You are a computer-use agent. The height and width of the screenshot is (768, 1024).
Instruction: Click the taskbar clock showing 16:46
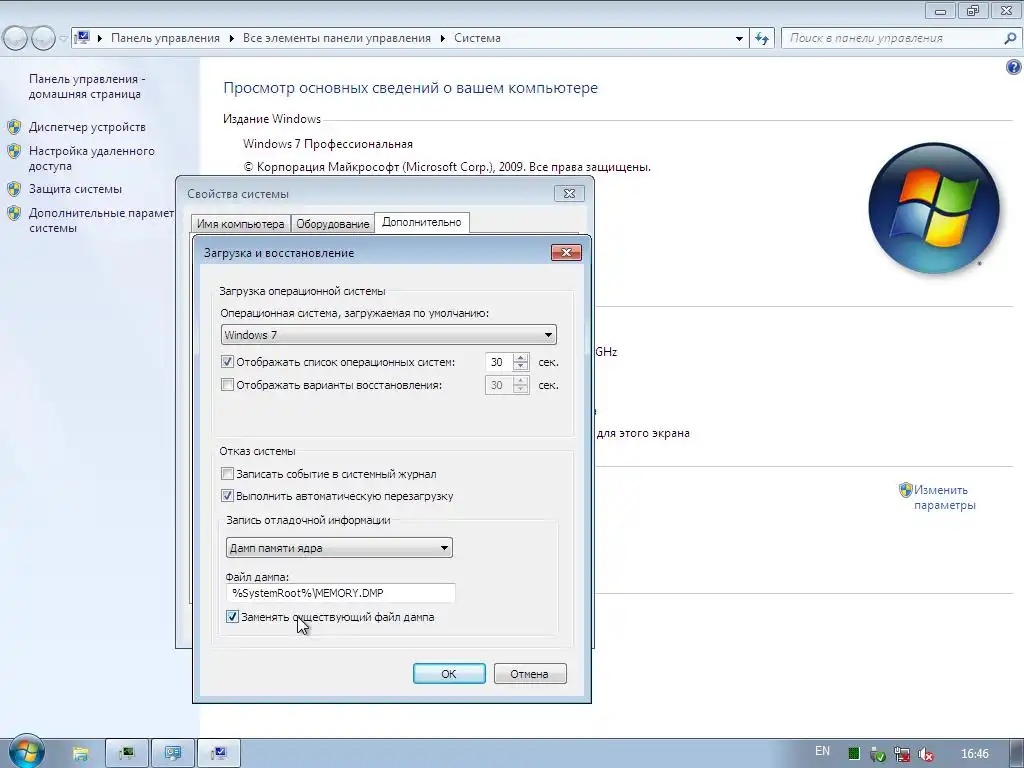coord(975,754)
